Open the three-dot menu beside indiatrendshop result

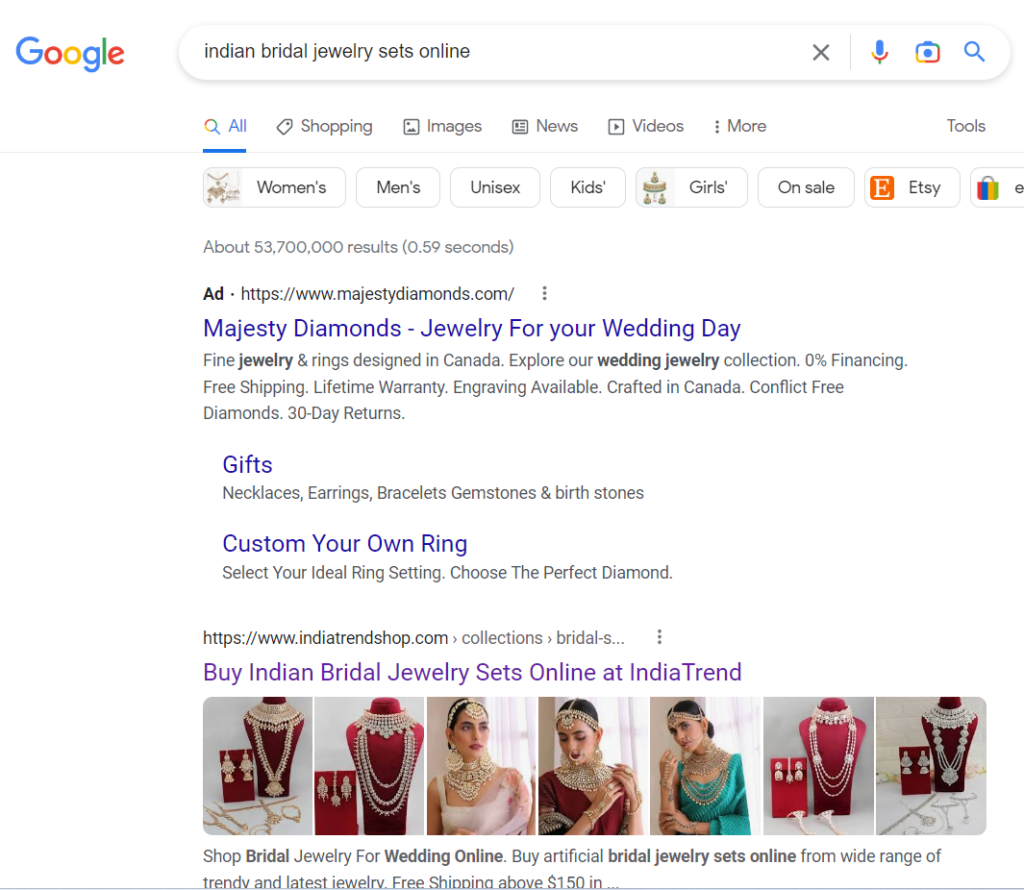(659, 637)
